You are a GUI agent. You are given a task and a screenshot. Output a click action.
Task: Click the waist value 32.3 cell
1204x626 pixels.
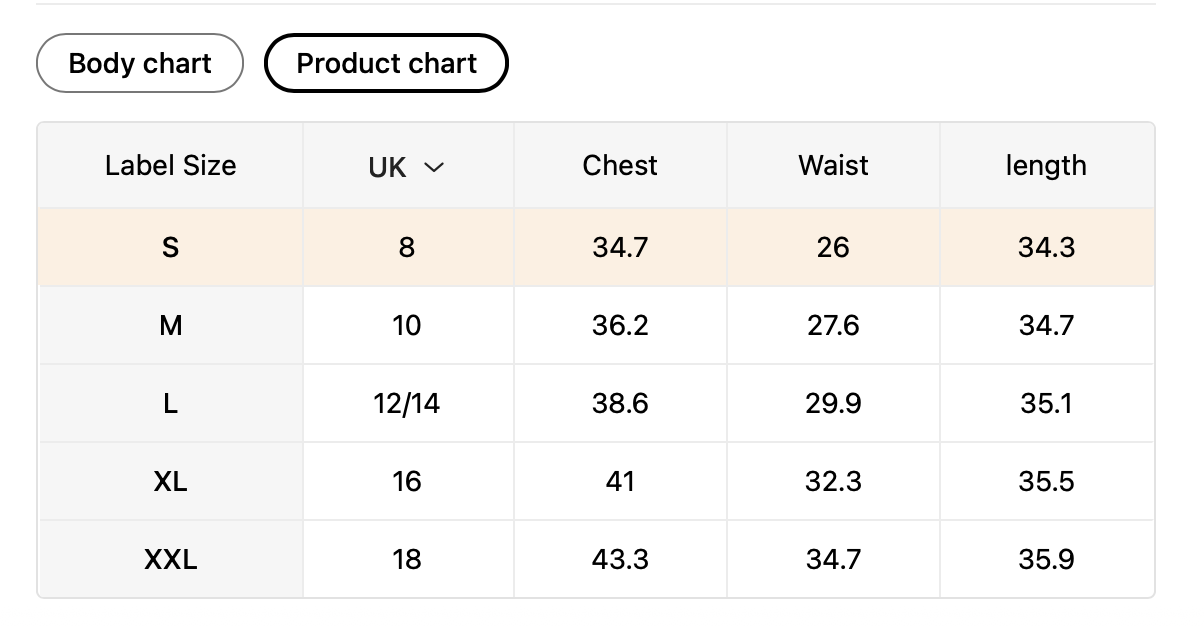coord(833,481)
